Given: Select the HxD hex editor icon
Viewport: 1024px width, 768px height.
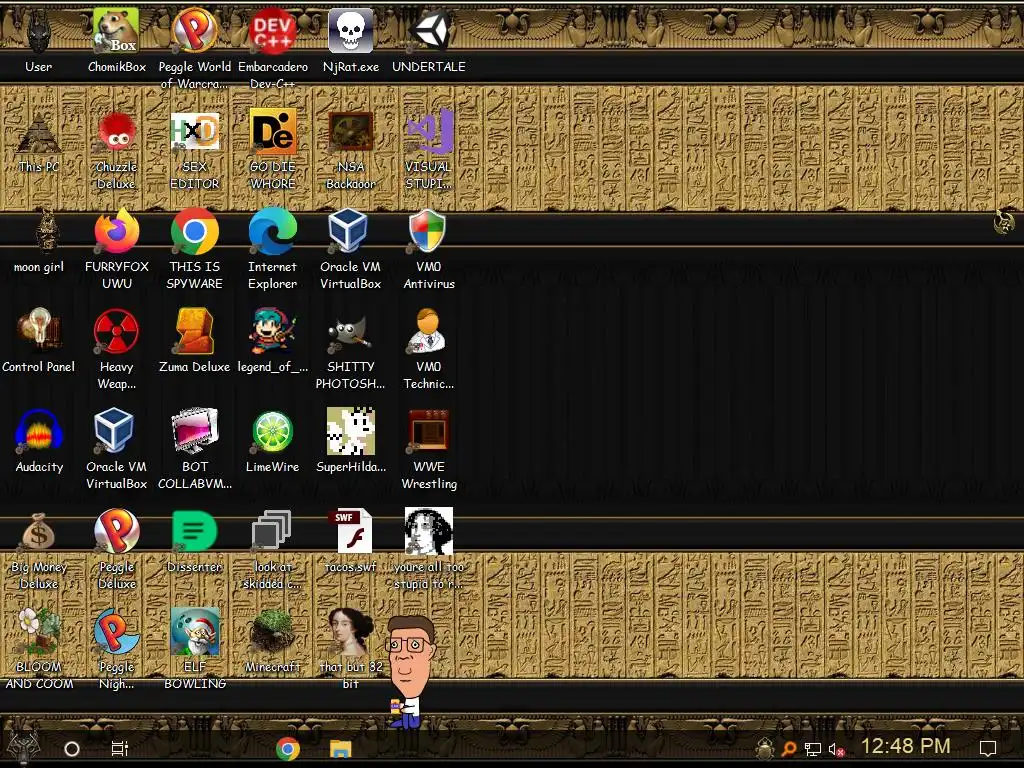Looking at the screenshot, I should [x=195, y=133].
